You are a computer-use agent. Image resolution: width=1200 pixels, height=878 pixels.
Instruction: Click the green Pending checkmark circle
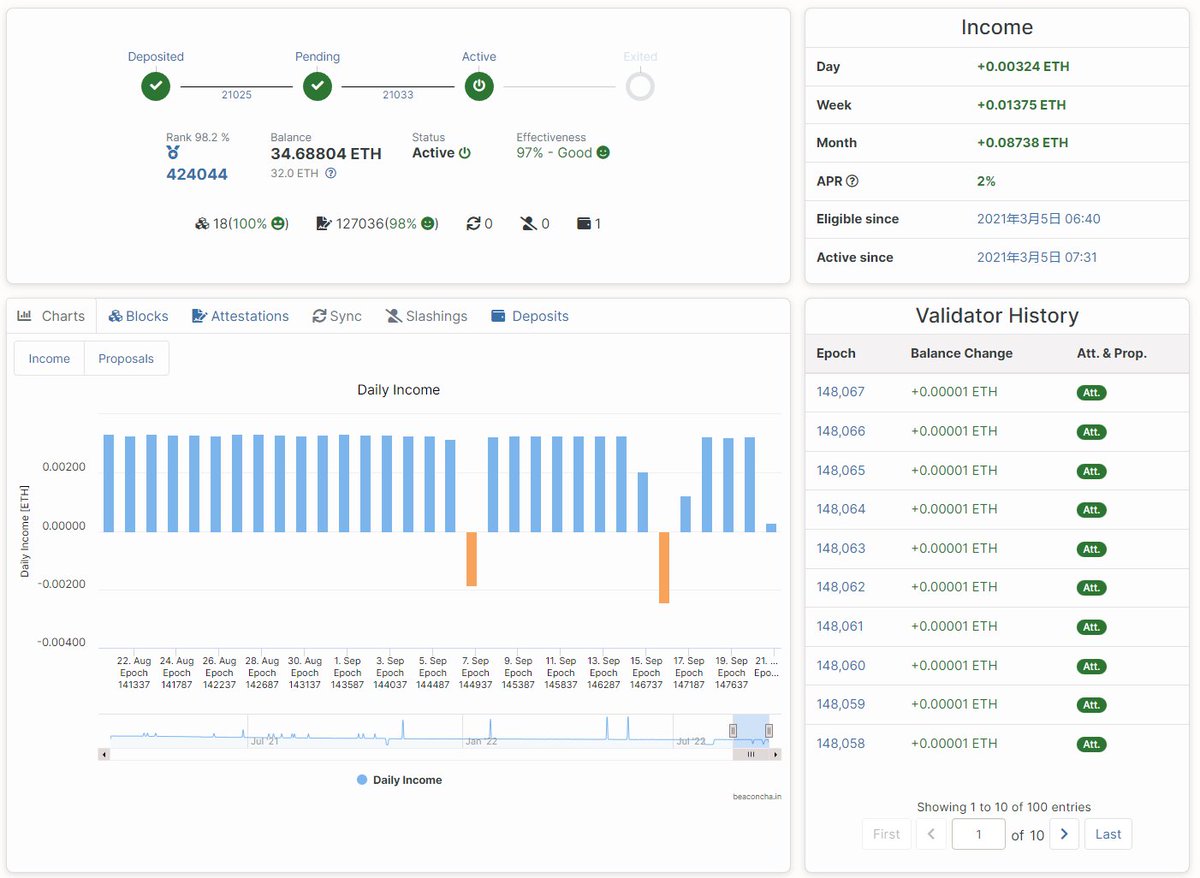(317, 86)
